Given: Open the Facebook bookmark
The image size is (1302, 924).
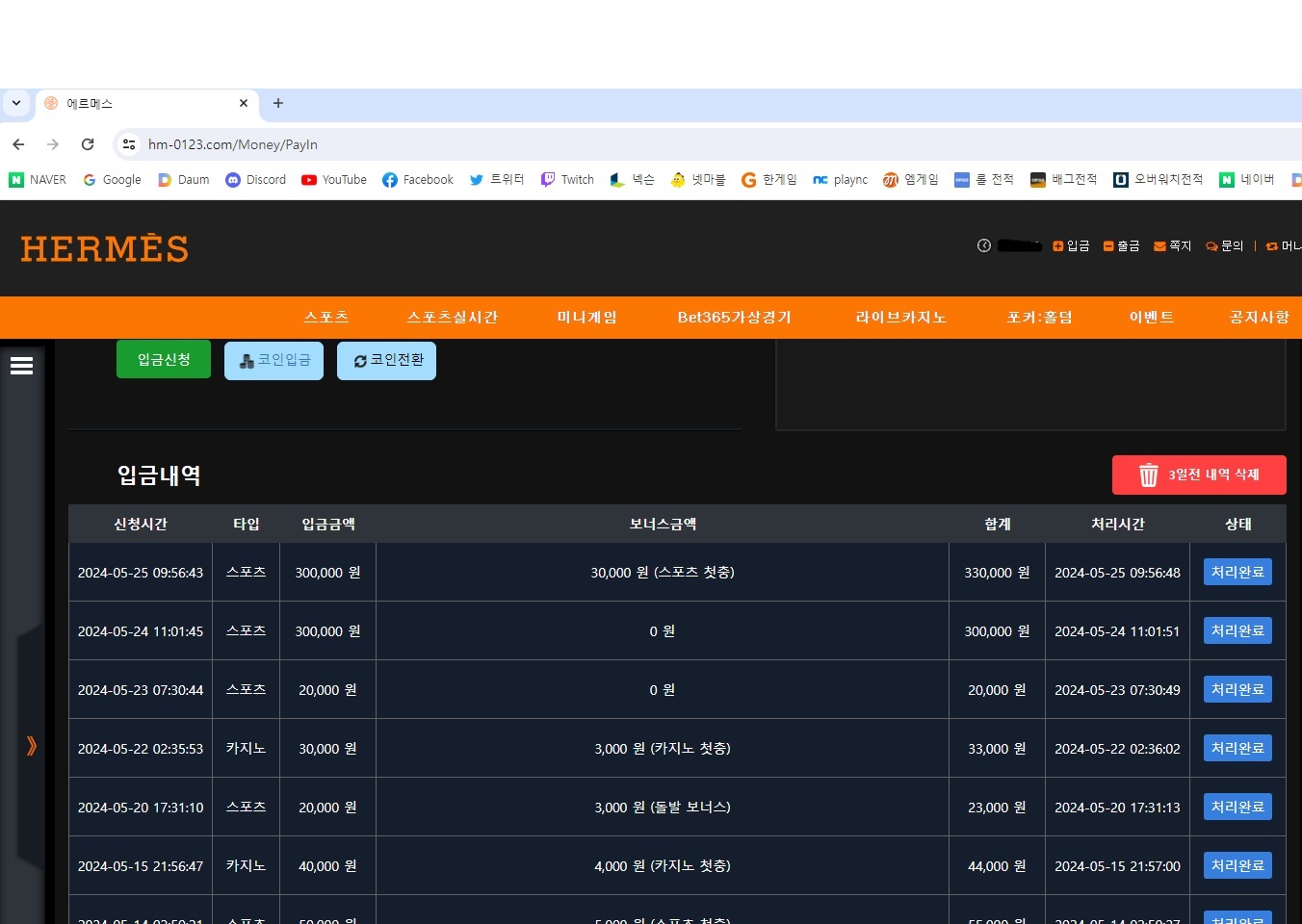Looking at the screenshot, I should [418, 180].
